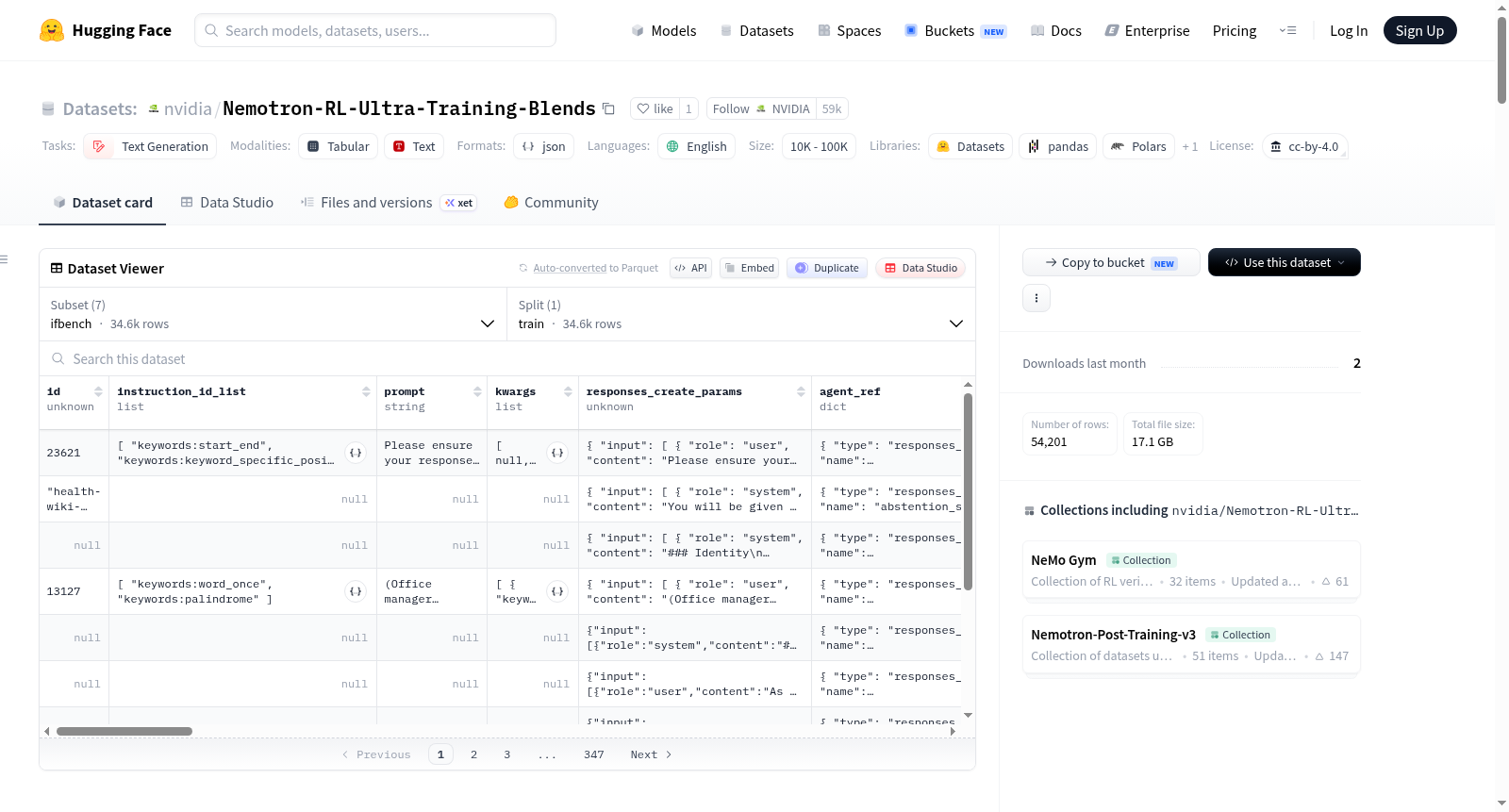Open the Subset ifbench dropdown

pyautogui.click(x=274, y=314)
